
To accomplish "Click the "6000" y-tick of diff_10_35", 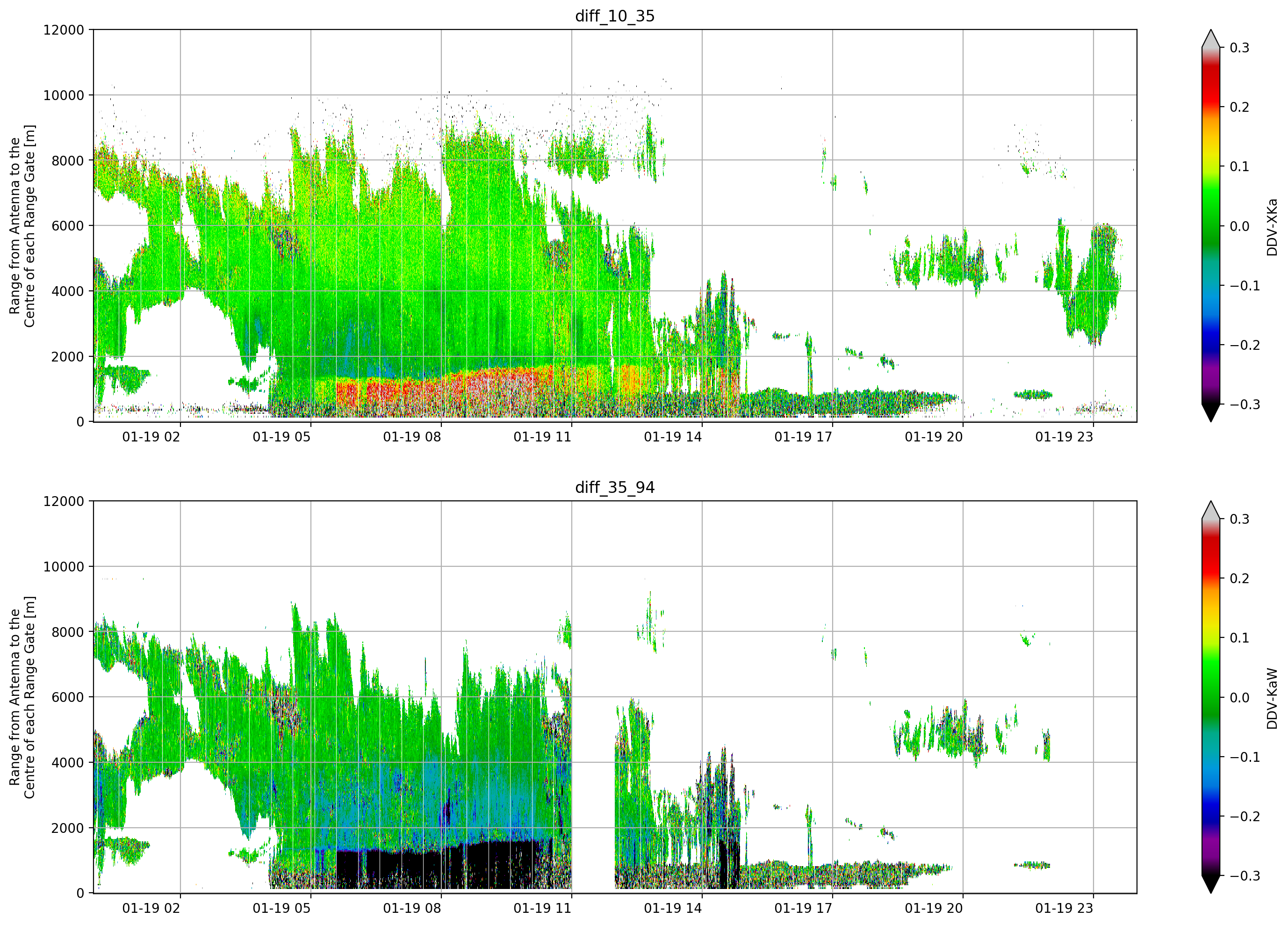I will pyautogui.click(x=68, y=226).
